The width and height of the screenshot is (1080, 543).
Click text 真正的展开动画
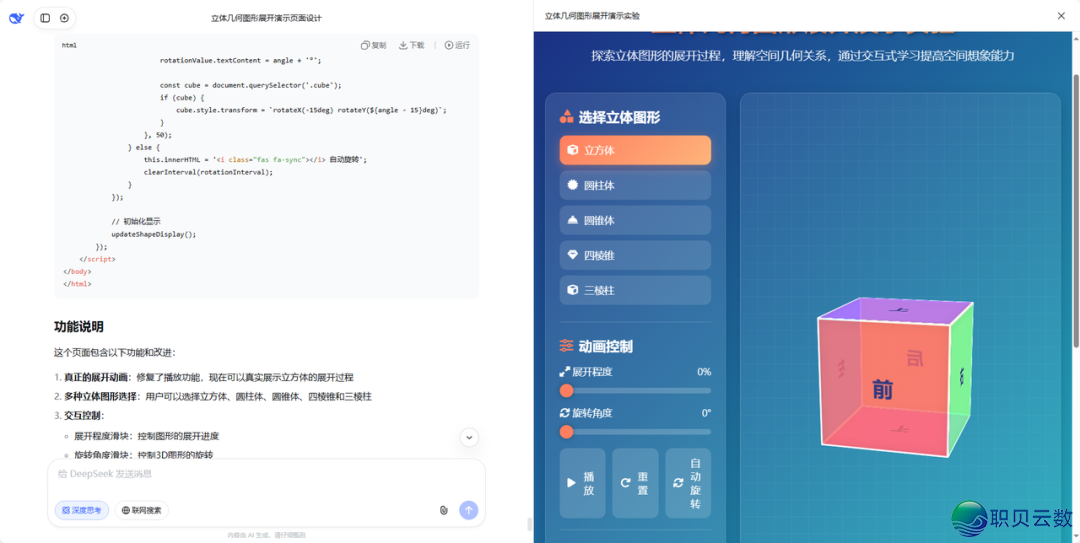pos(98,378)
